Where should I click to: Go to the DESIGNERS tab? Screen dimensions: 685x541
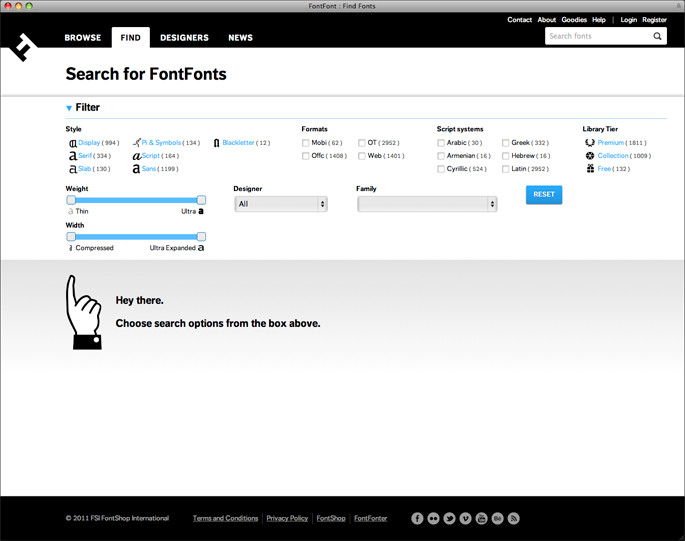pos(184,38)
